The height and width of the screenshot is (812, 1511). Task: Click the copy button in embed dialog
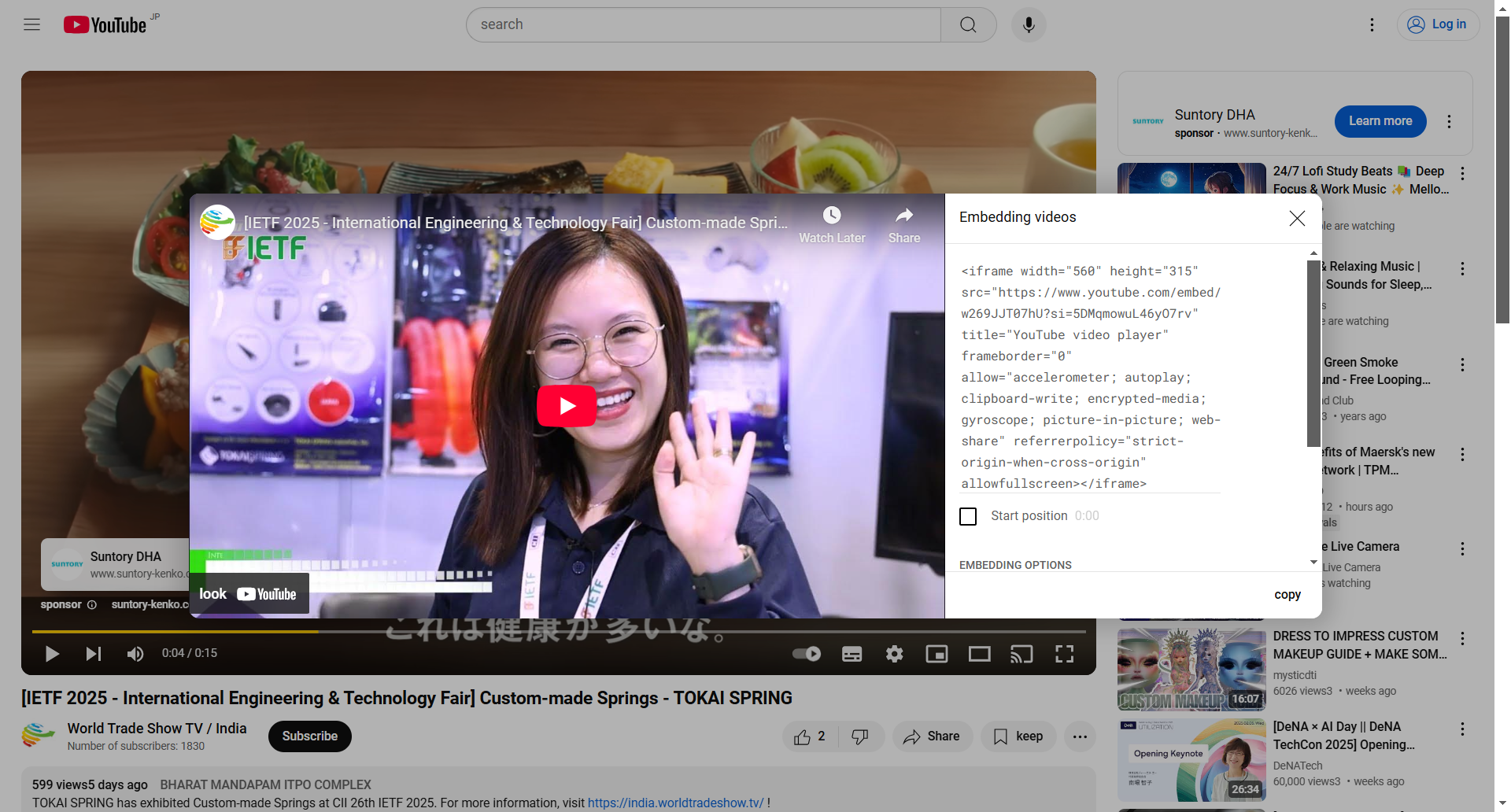point(1287,595)
